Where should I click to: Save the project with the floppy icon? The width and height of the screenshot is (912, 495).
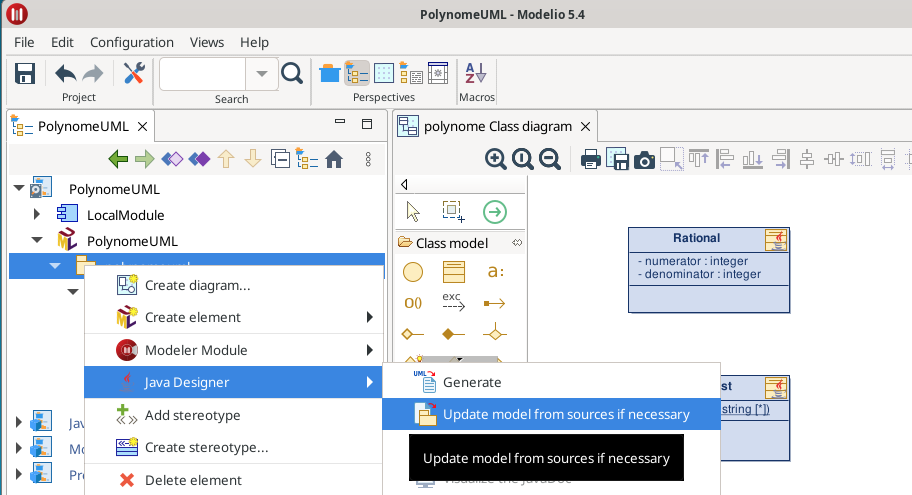pyautogui.click(x=25, y=74)
